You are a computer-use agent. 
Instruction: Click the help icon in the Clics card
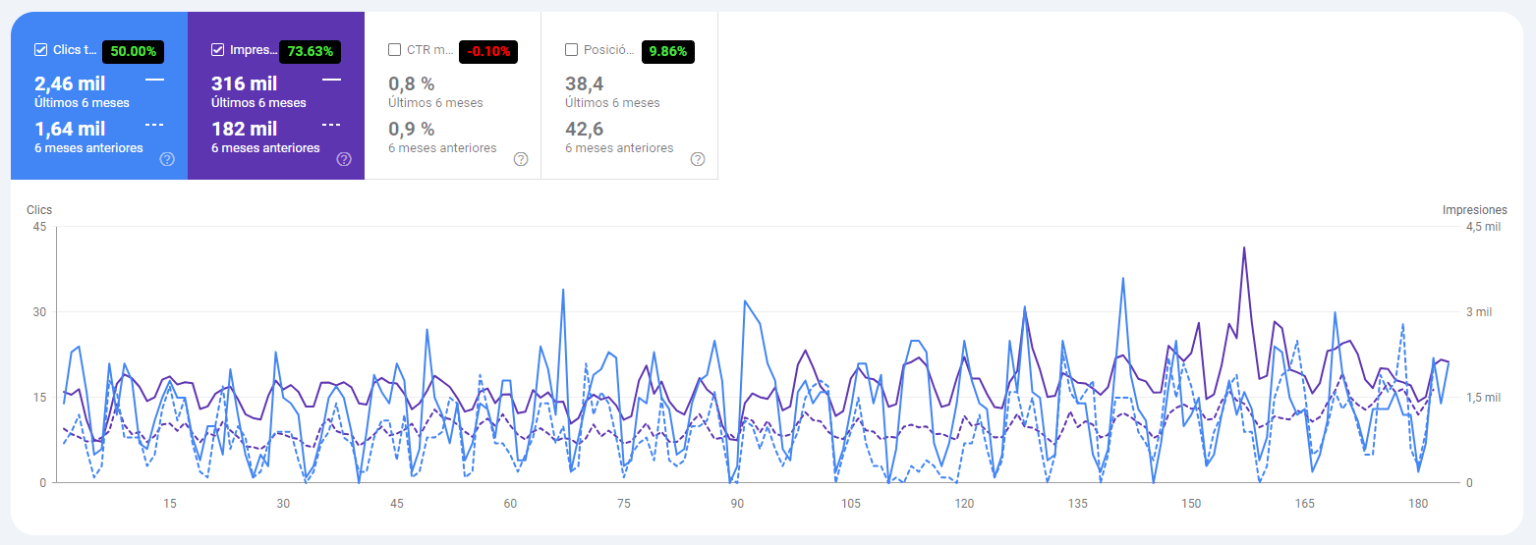[167, 159]
